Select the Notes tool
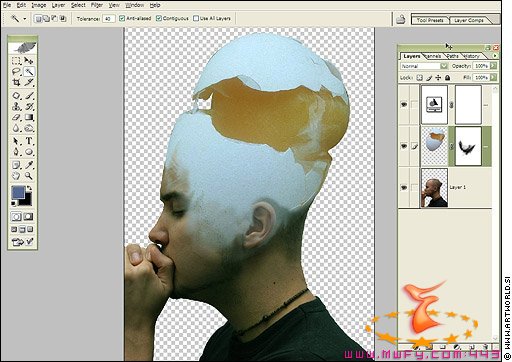Viewport: 512px width, 362px height. [16, 165]
